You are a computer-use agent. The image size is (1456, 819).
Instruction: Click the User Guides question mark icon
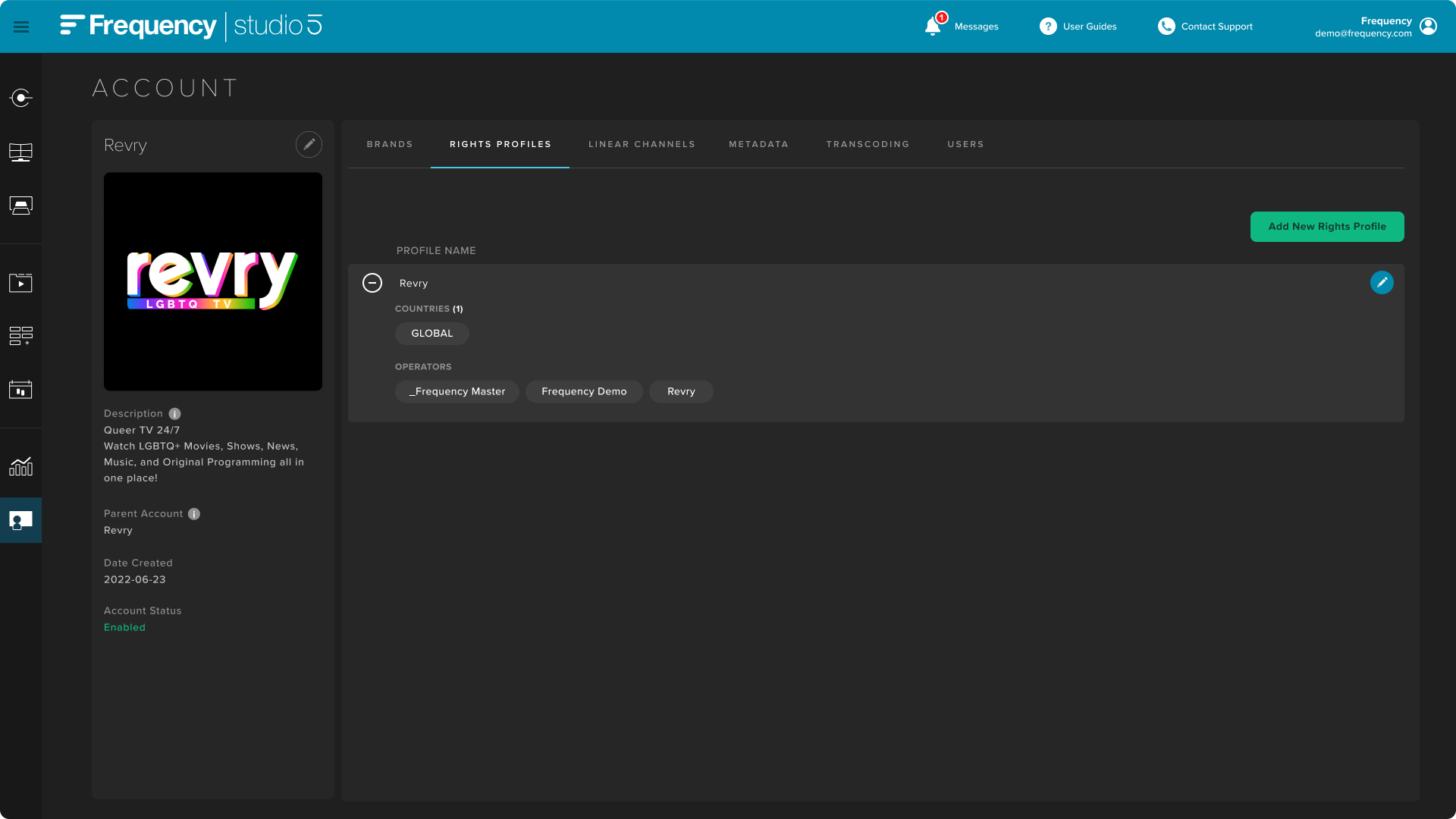(1048, 27)
